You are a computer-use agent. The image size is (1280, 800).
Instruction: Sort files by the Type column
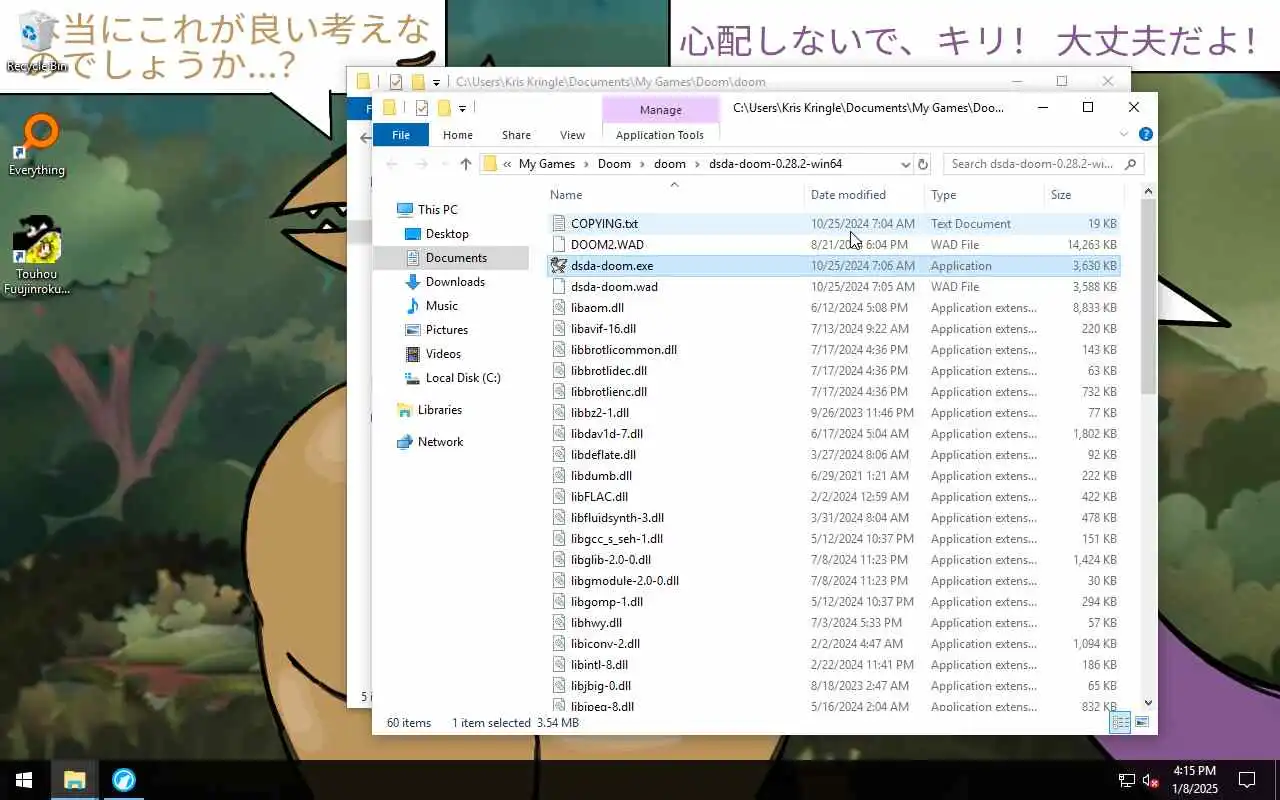984,195
